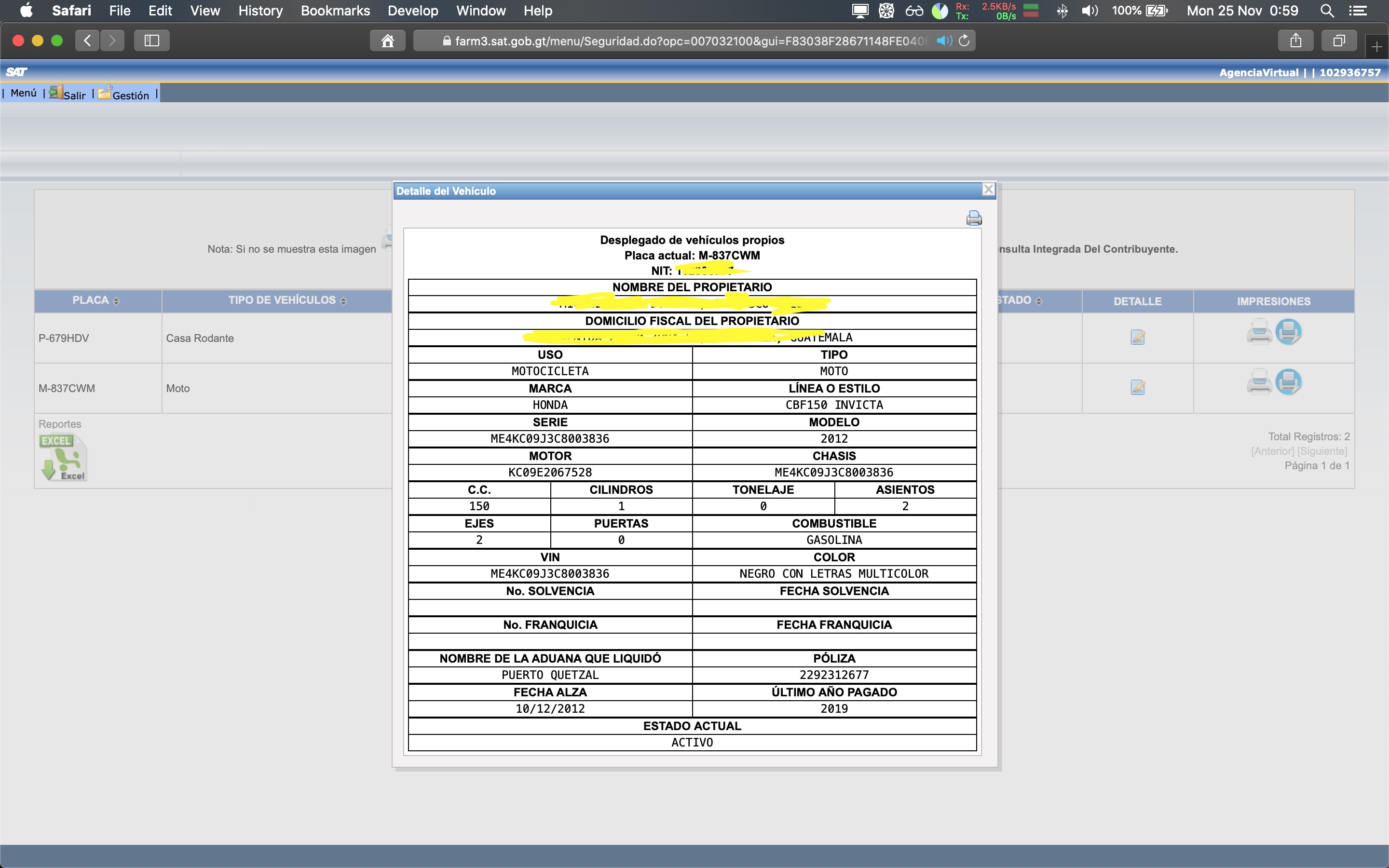Print the vehicle detail dialog
This screenshot has height=868, width=1389.
973,218
